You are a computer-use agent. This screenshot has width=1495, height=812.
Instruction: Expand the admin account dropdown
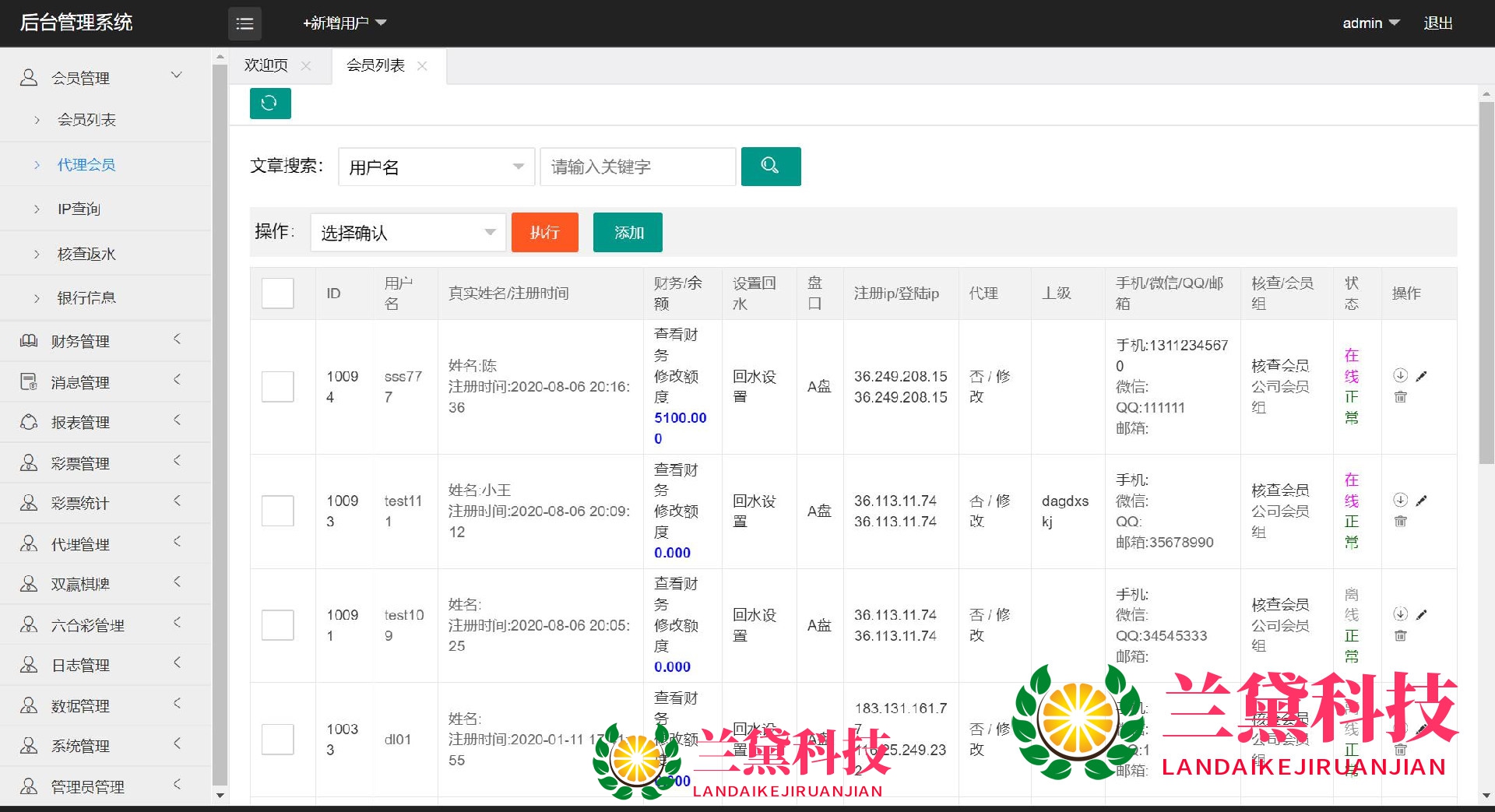click(x=1370, y=23)
